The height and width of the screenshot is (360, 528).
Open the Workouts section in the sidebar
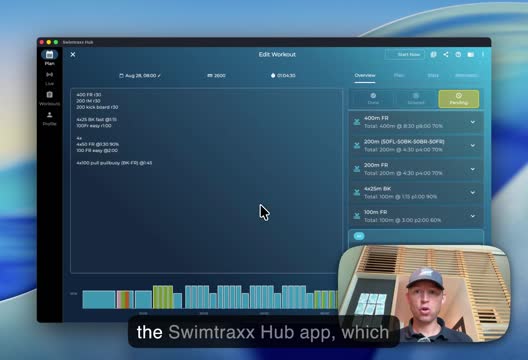(x=50, y=98)
